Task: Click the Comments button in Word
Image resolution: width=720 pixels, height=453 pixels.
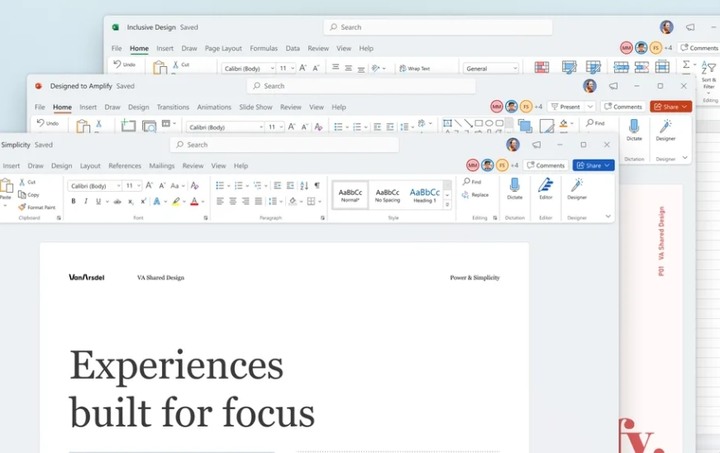Action: pos(546,165)
